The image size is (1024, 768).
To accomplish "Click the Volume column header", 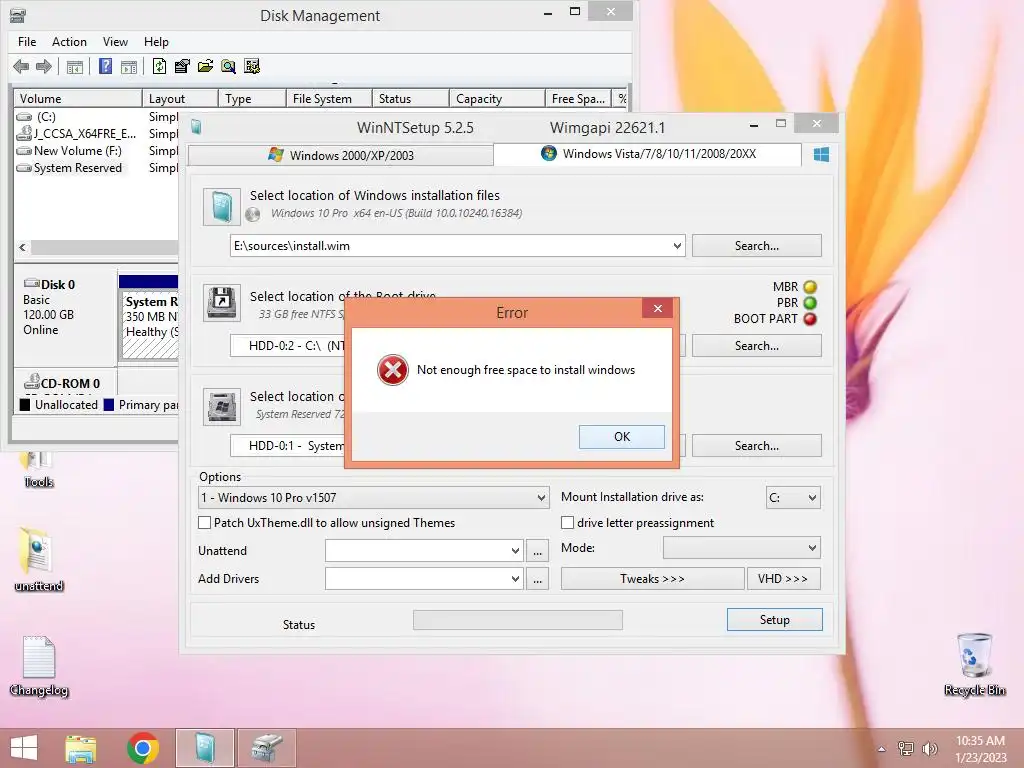I will click(x=78, y=99).
